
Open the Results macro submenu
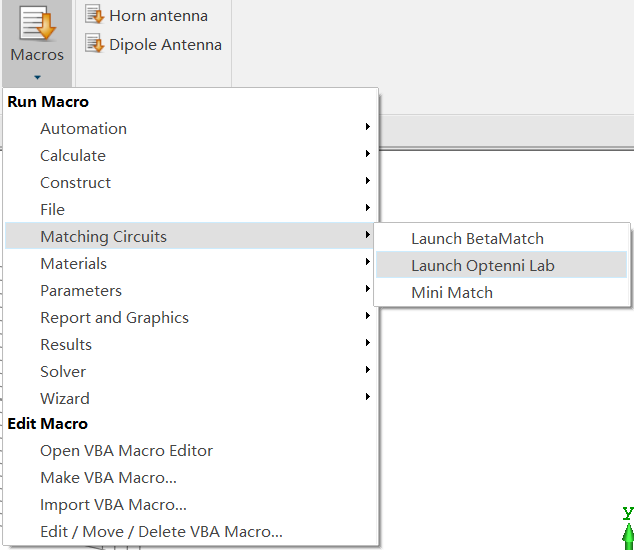pos(192,345)
